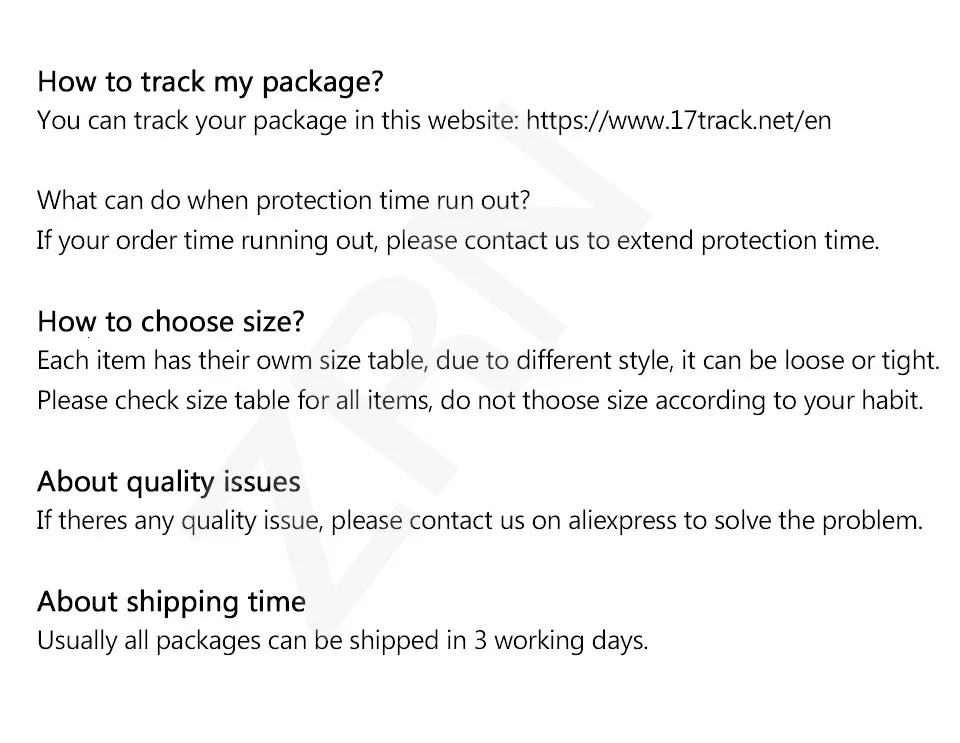The width and height of the screenshot is (960, 743).
Task: Select the 'About shipping time' heading
Action: [x=171, y=602]
